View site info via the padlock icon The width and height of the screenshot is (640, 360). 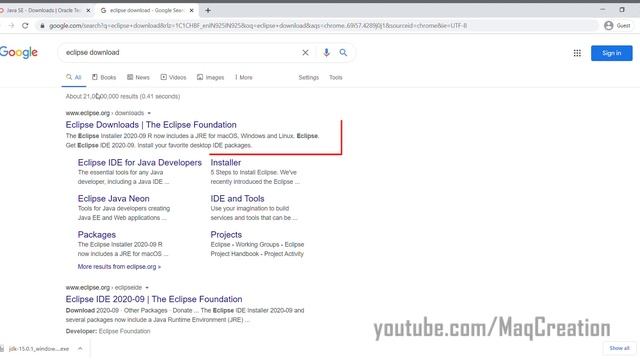pos(42,26)
